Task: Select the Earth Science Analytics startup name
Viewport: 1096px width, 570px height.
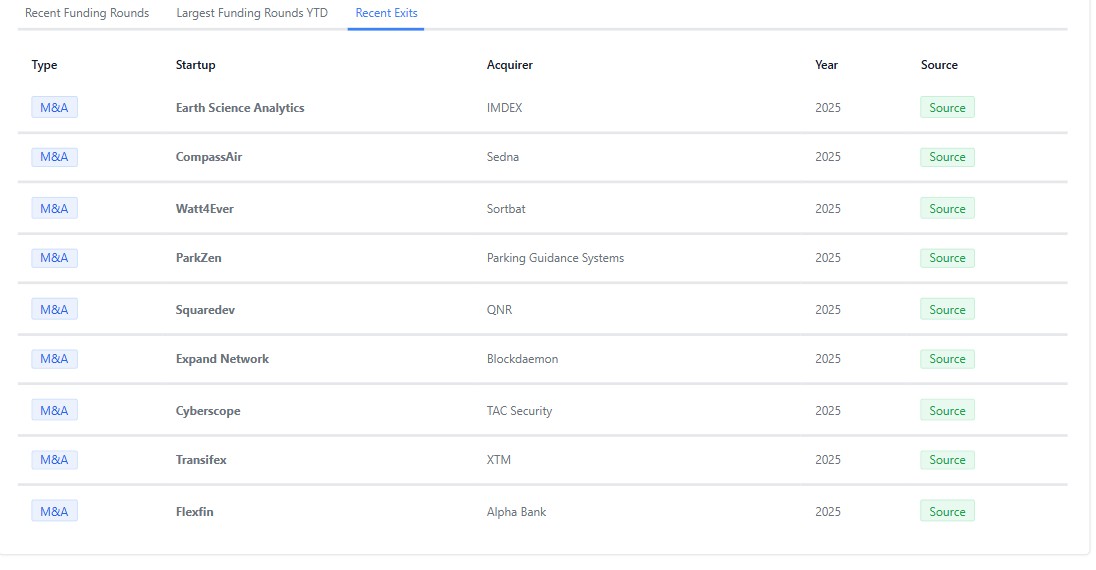Action: tap(240, 108)
